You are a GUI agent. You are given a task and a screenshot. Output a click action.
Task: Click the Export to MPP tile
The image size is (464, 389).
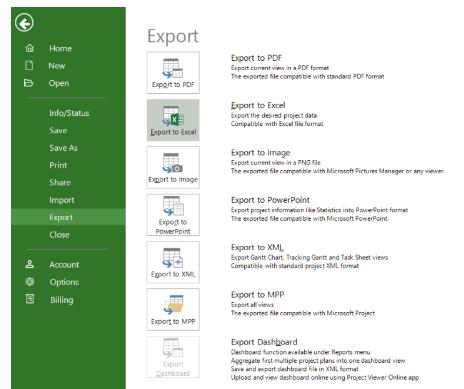click(x=173, y=310)
